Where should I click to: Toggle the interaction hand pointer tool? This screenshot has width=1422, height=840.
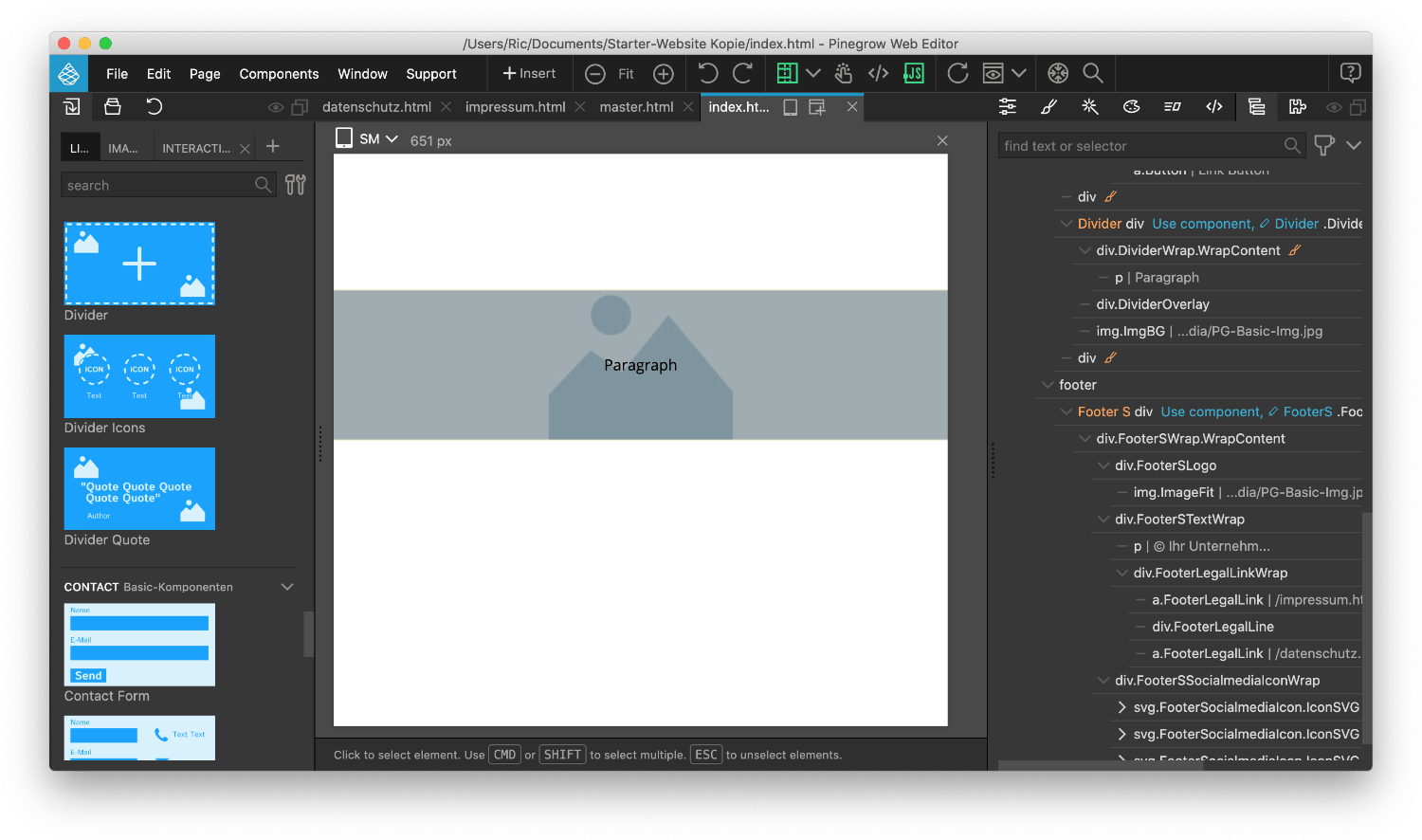[844, 73]
